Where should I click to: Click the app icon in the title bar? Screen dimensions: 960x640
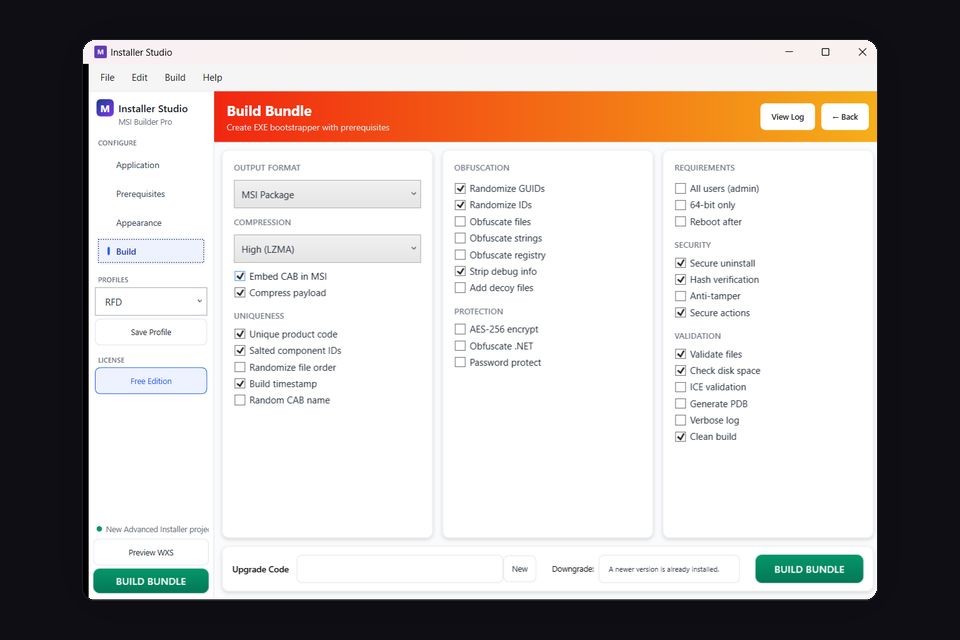(101, 52)
